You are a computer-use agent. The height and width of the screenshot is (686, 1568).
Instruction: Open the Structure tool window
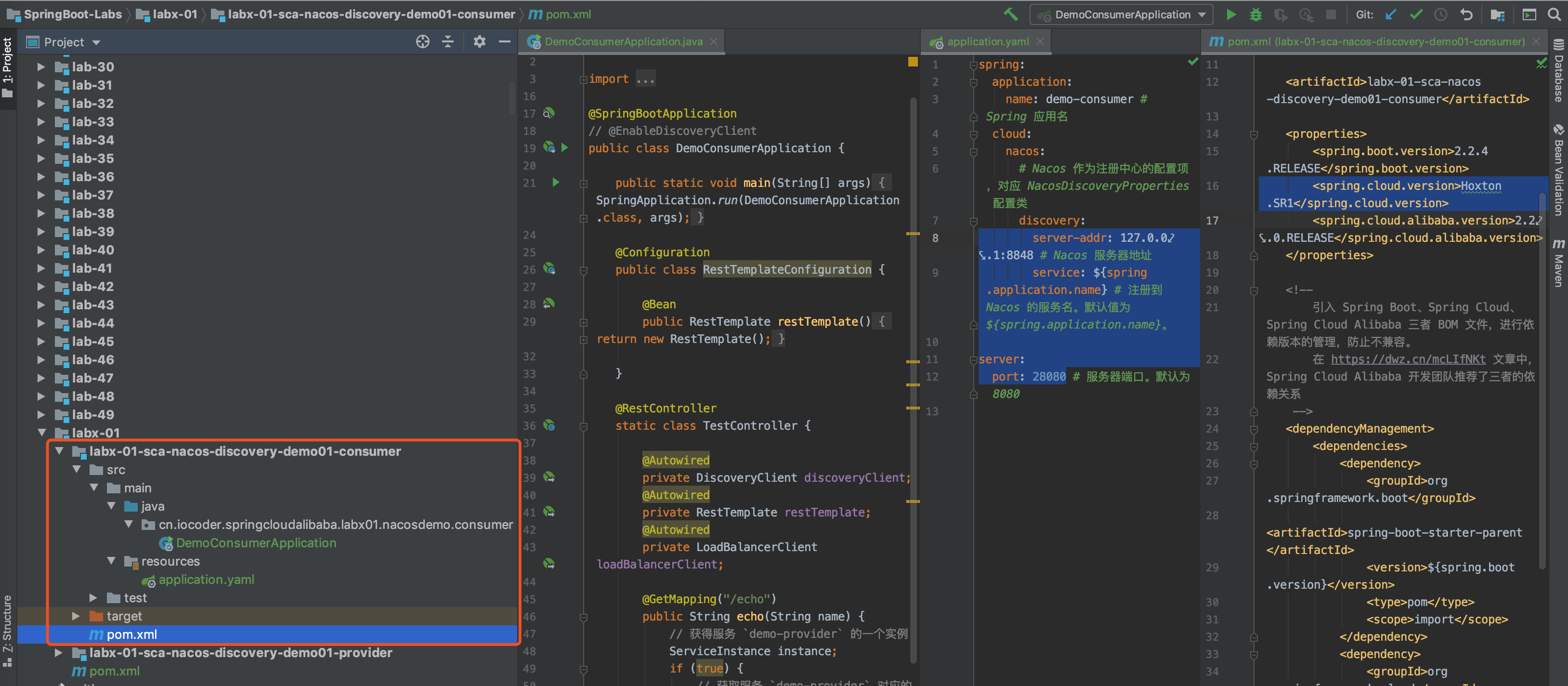(7, 630)
